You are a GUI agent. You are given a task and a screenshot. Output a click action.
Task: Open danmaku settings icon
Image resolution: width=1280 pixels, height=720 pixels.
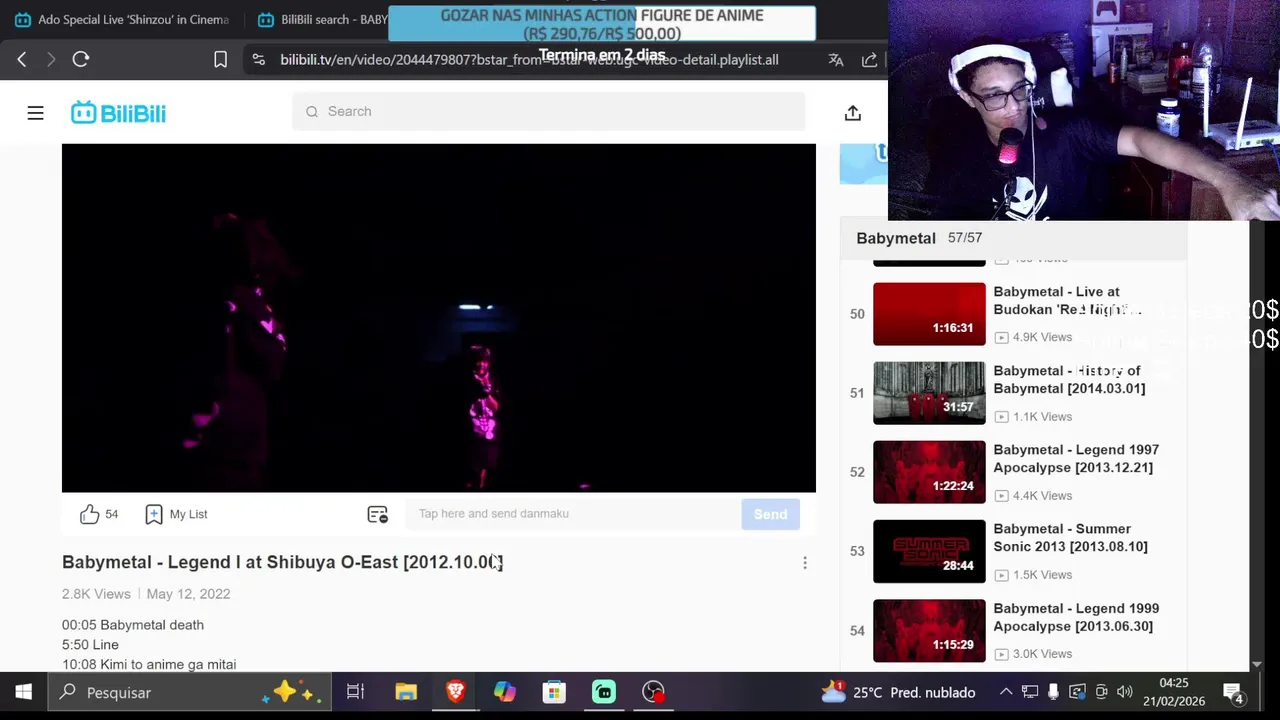[377, 514]
